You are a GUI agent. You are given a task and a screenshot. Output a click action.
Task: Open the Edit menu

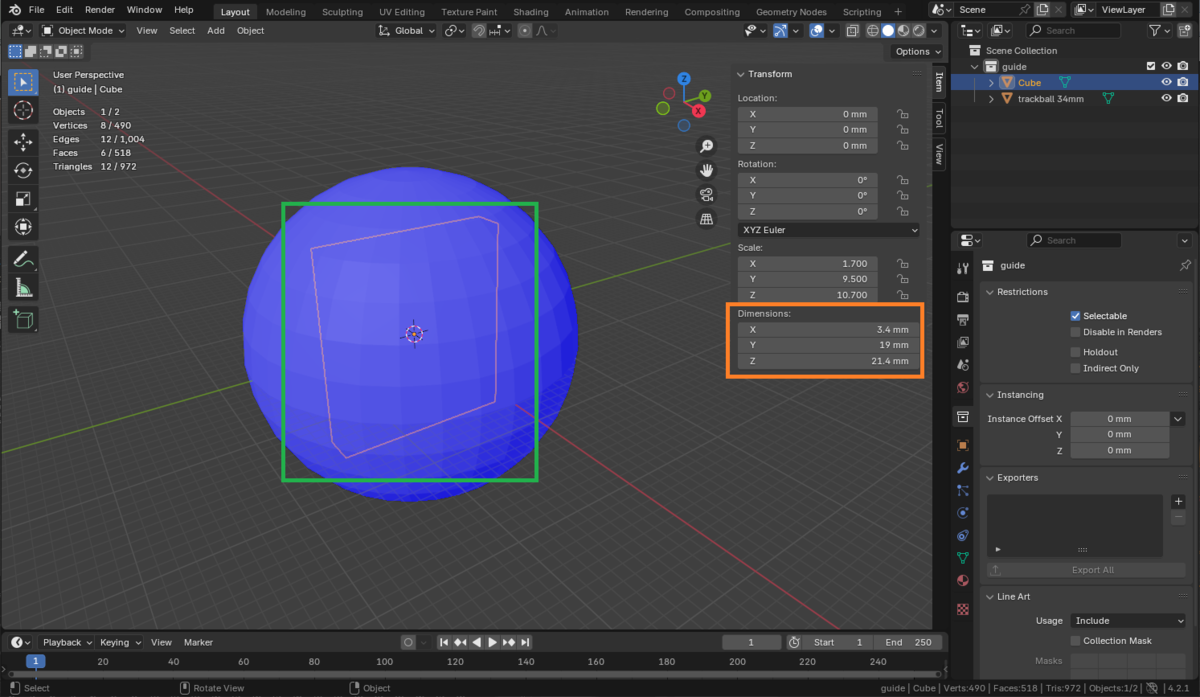click(x=64, y=10)
